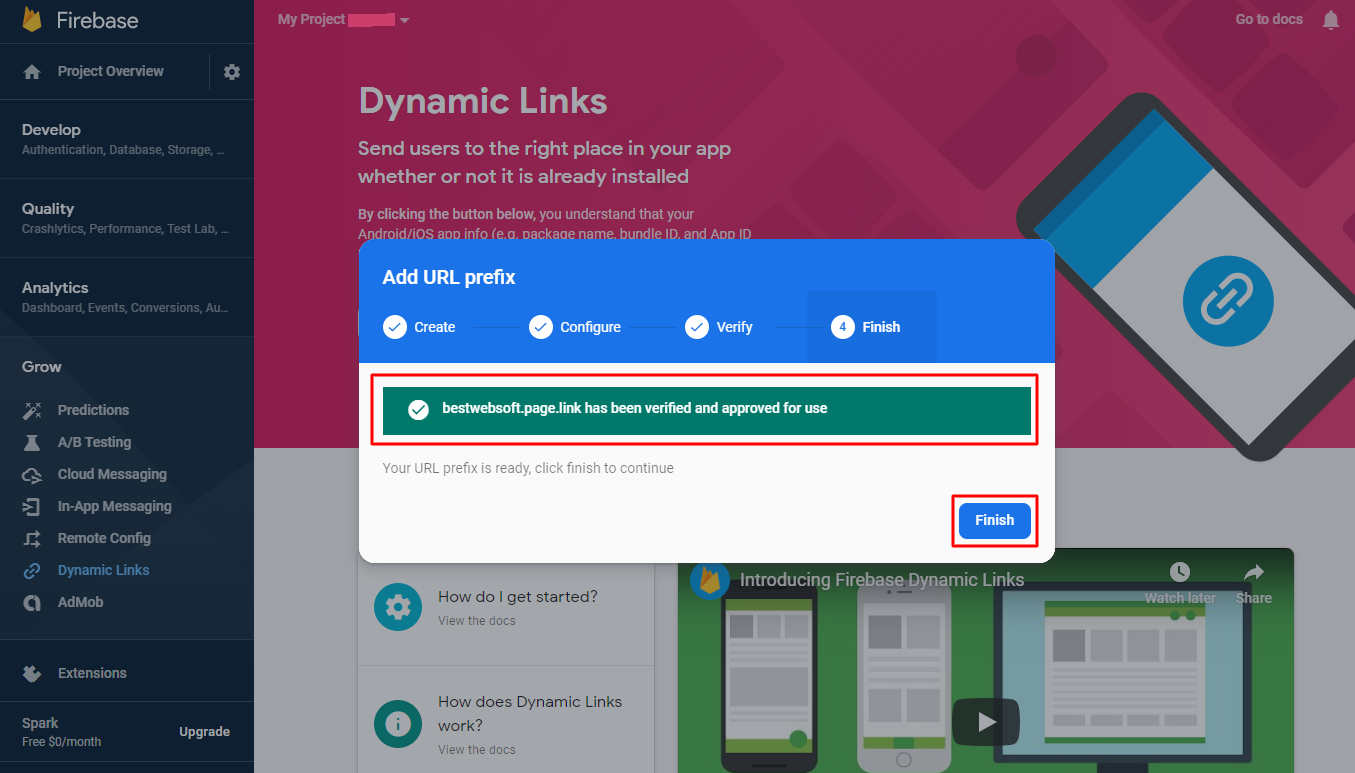Click the Finish step label
The height and width of the screenshot is (773, 1355).
pyautogui.click(x=881, y=327)
